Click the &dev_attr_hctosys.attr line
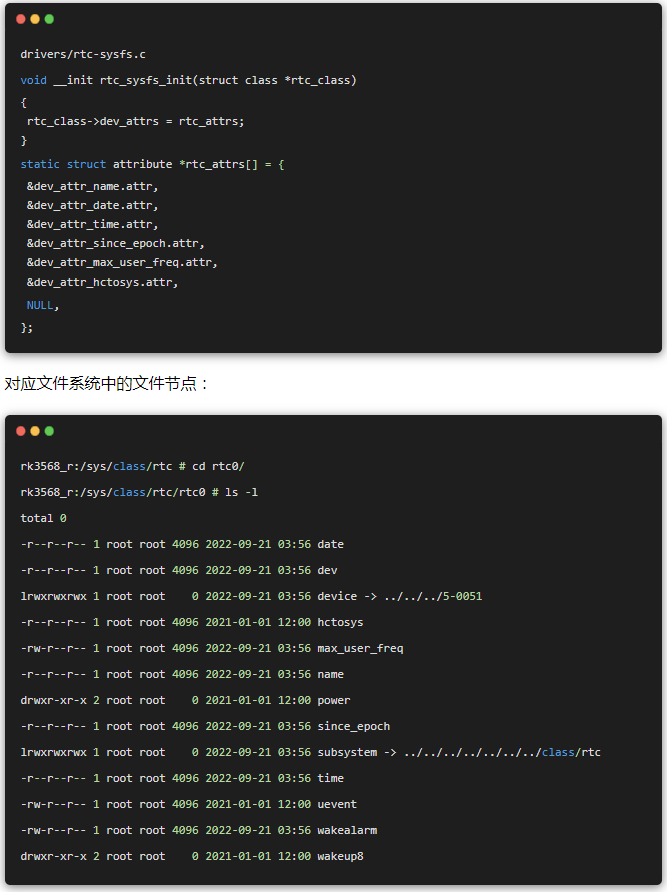This screenshot has width=667, height=892. point(102,282)
